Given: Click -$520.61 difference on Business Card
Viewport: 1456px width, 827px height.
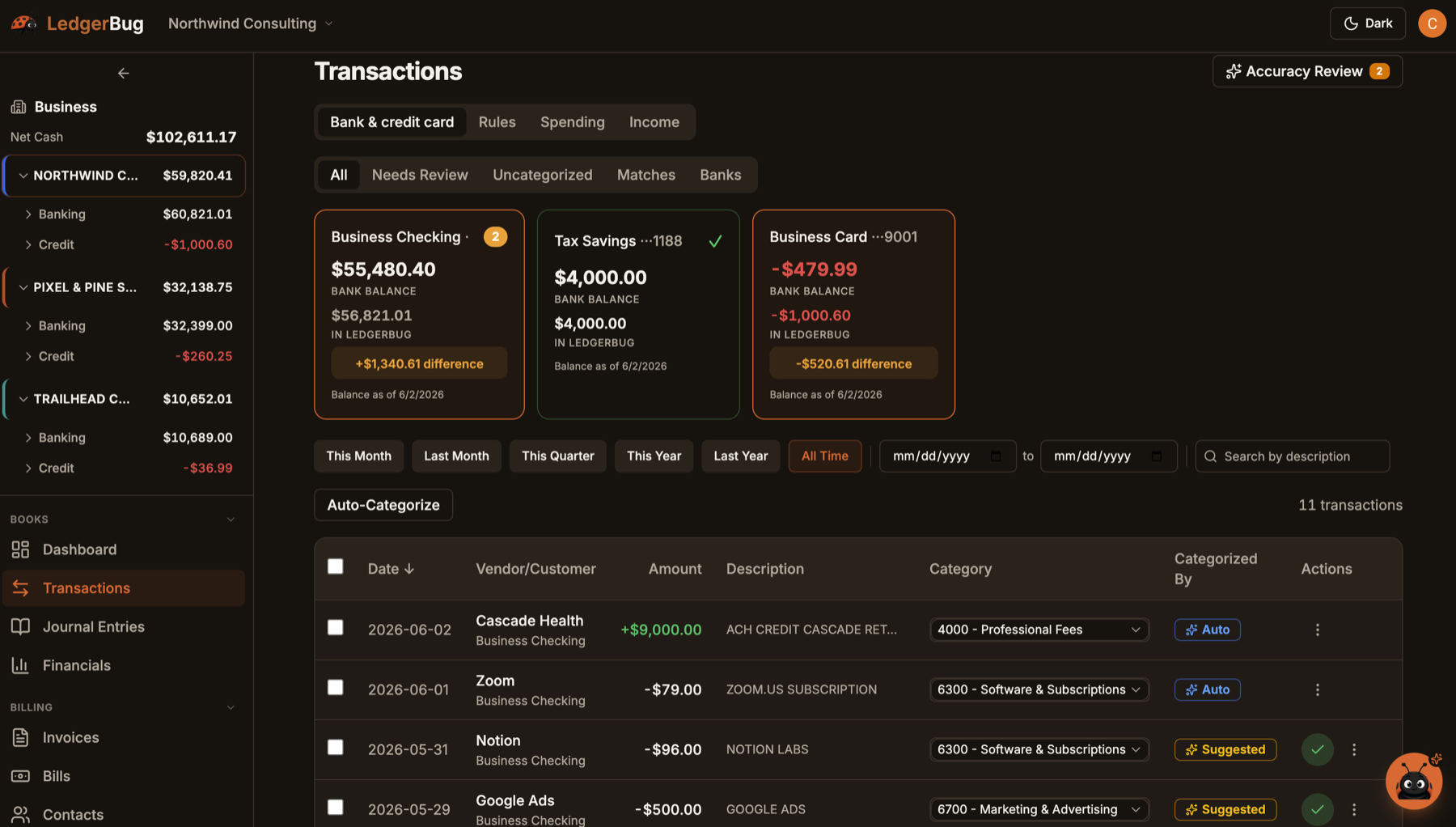Looking at the screenshot, I should click(853, 363).
